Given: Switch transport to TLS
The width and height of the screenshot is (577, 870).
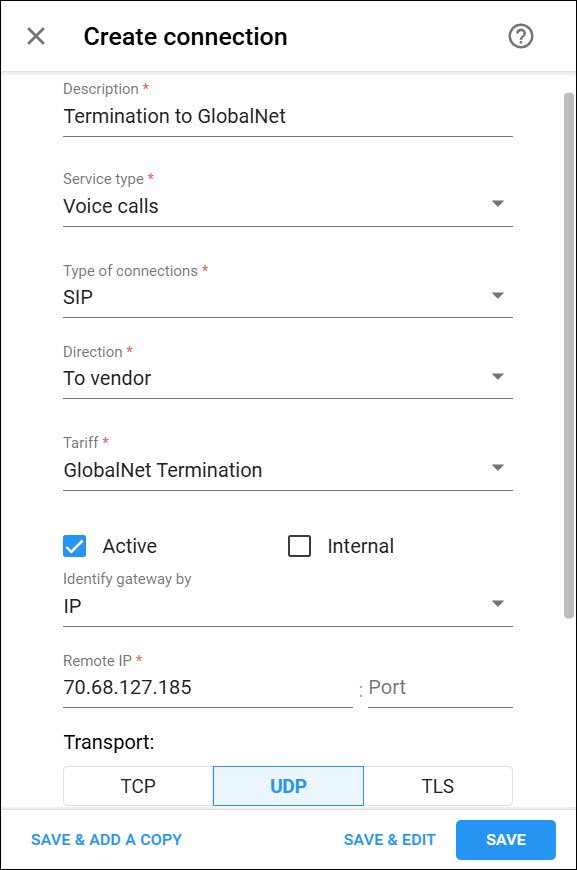Looking at the screenshot, I should point(438,786).
